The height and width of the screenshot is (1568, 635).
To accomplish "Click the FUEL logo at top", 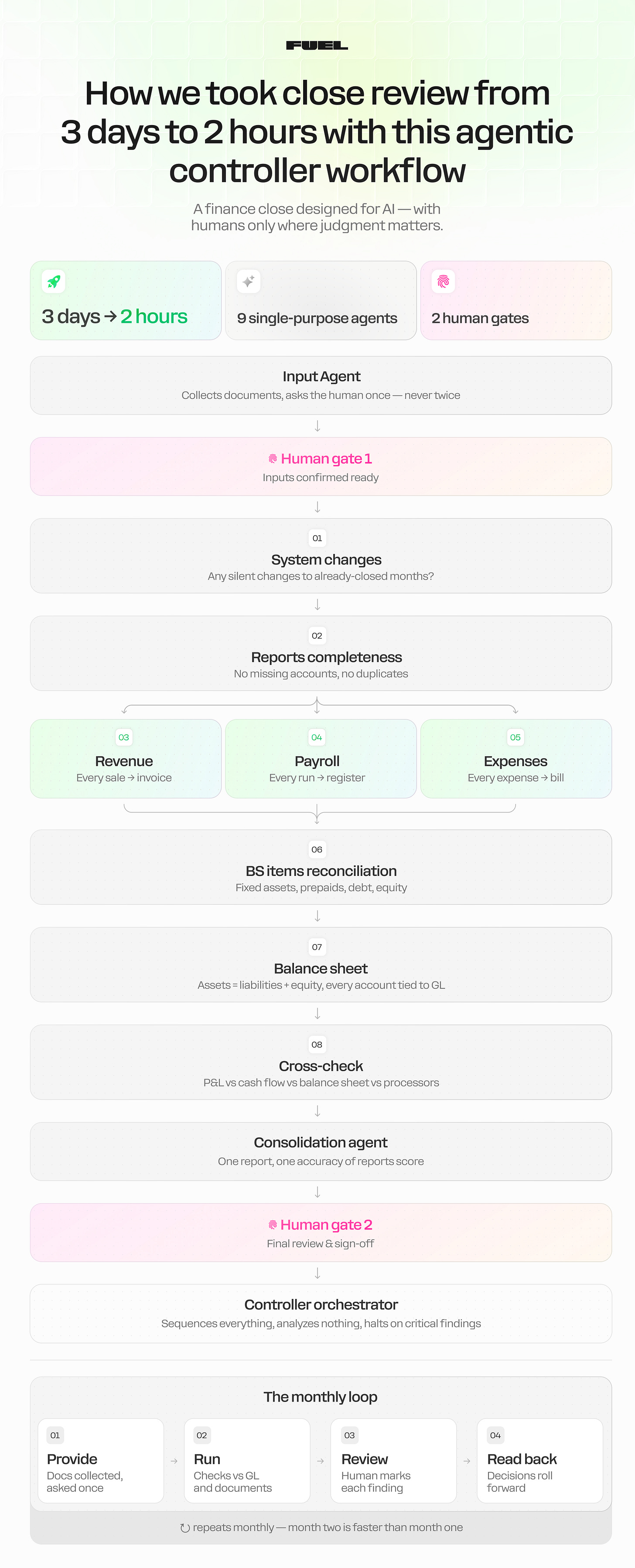I will [x=317, y=46].
